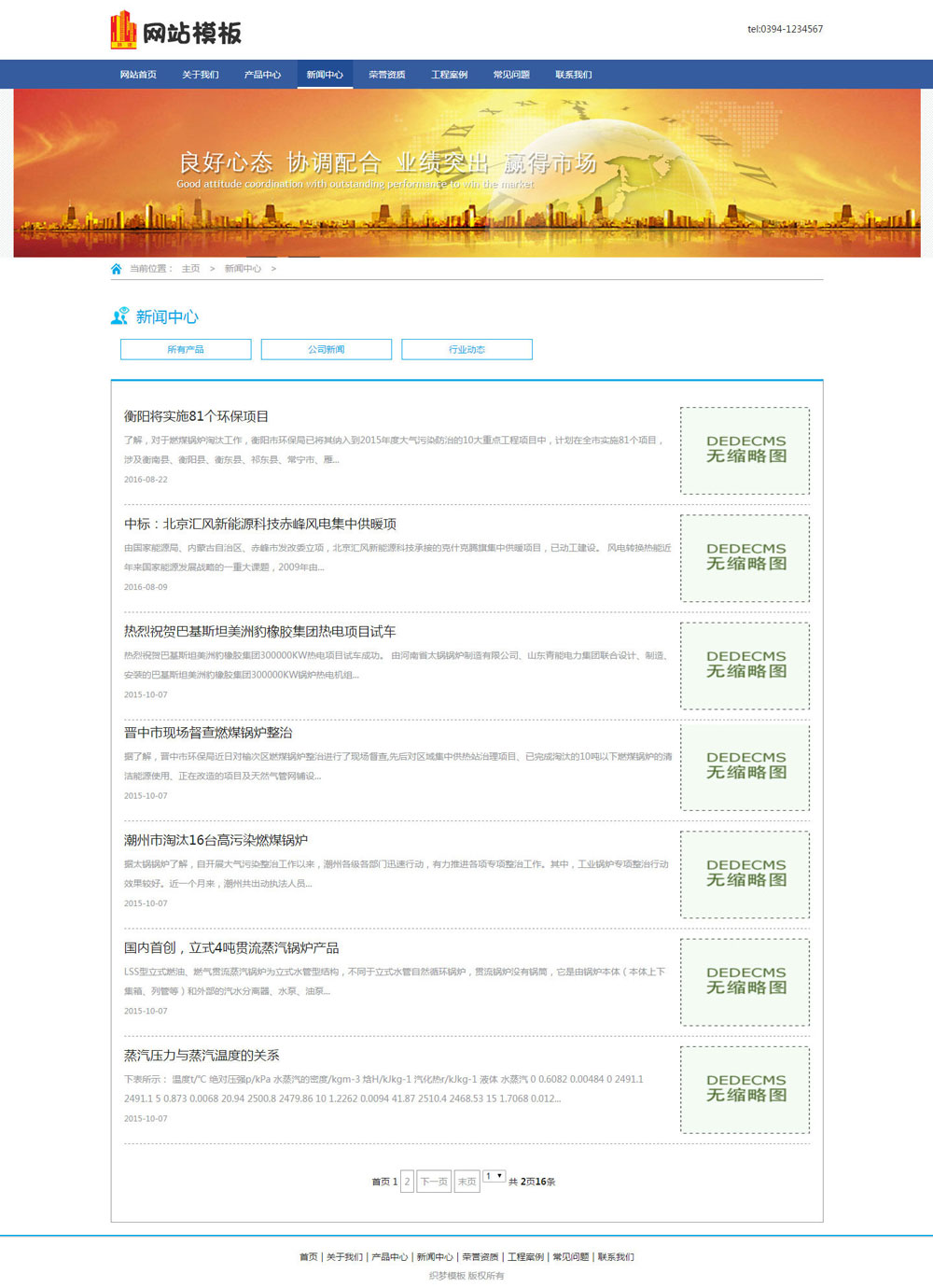Open the 产品中心 nav menu item
This screenshot has width=933, height=1288.
point(262,75)
